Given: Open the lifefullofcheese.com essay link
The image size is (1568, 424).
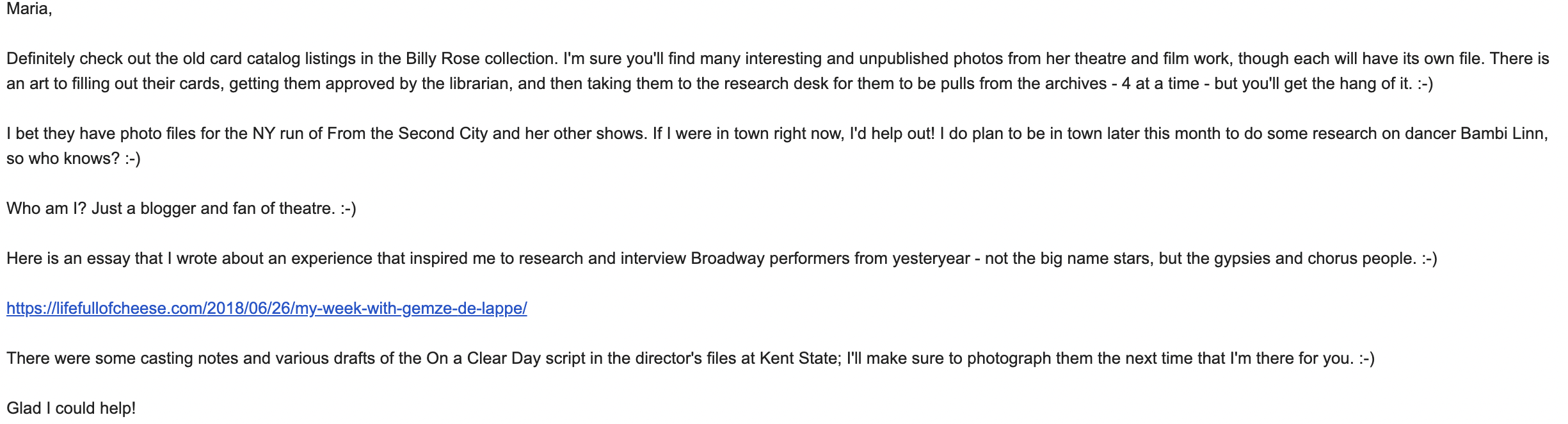Looking at the screenshot, I should 266,309.
